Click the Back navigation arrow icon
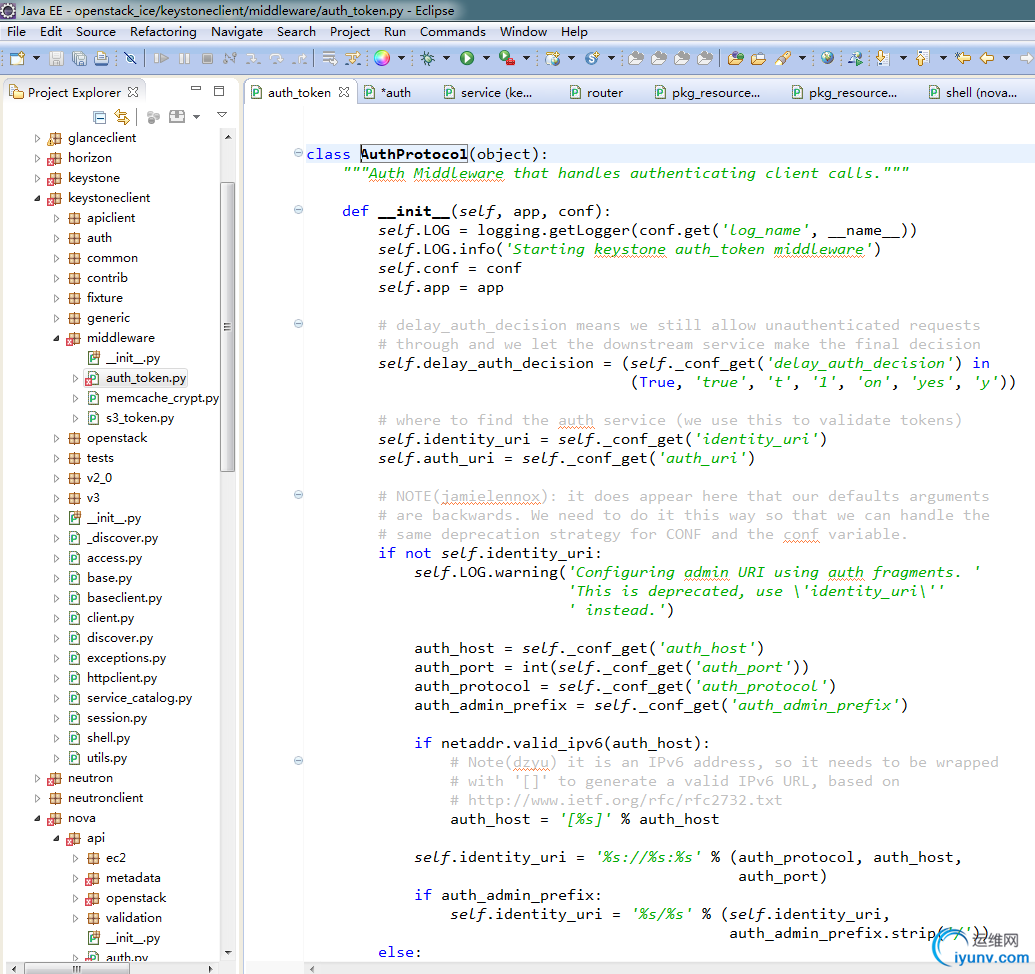Screen dimensions: 1035x974 click(987, 59)
